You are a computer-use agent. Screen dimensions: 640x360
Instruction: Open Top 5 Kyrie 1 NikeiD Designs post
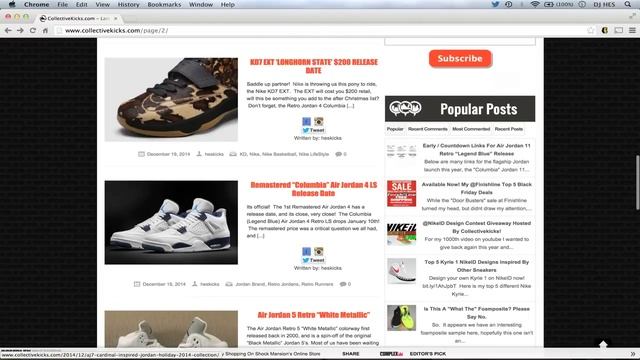pyautogui.click(x=476, y=266)
